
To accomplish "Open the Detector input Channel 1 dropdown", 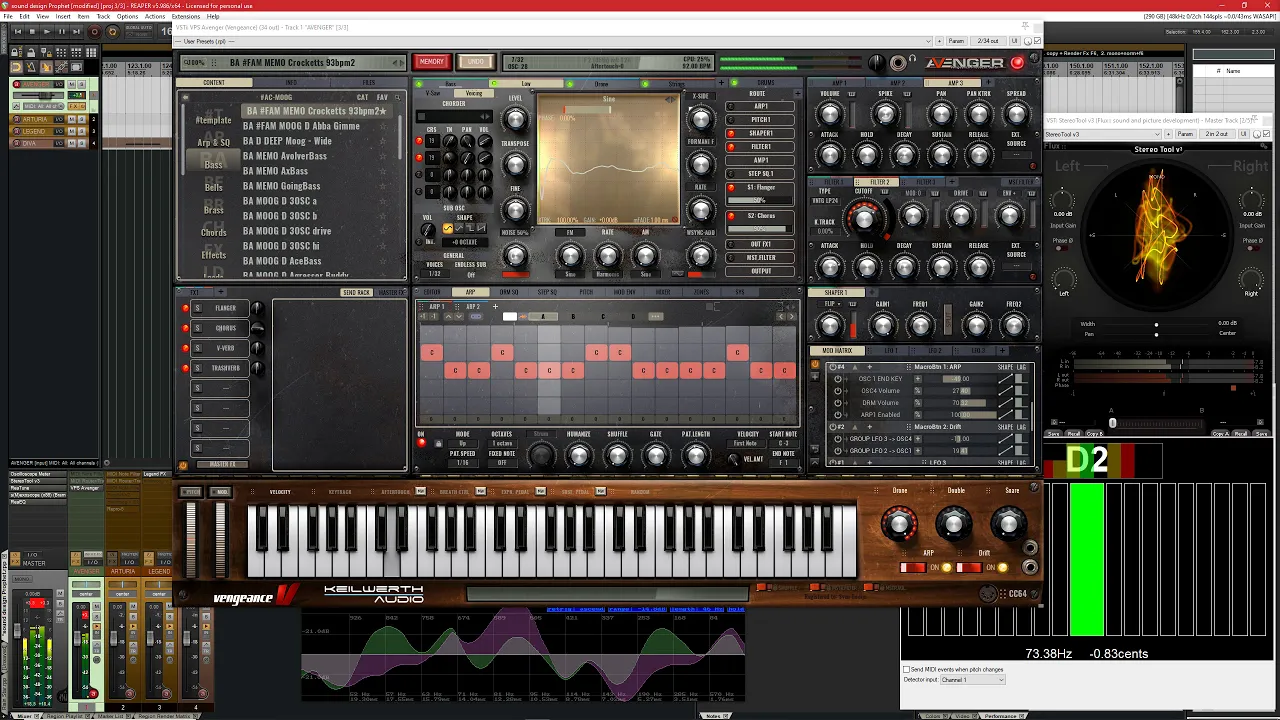I will [972, 680].
